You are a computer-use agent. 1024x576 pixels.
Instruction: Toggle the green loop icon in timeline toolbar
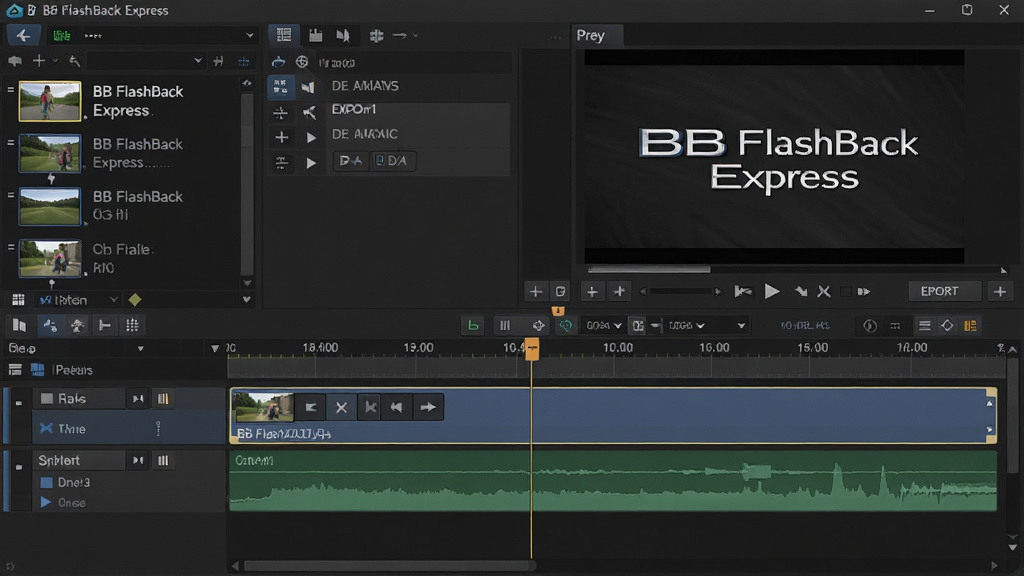[566, 325]
